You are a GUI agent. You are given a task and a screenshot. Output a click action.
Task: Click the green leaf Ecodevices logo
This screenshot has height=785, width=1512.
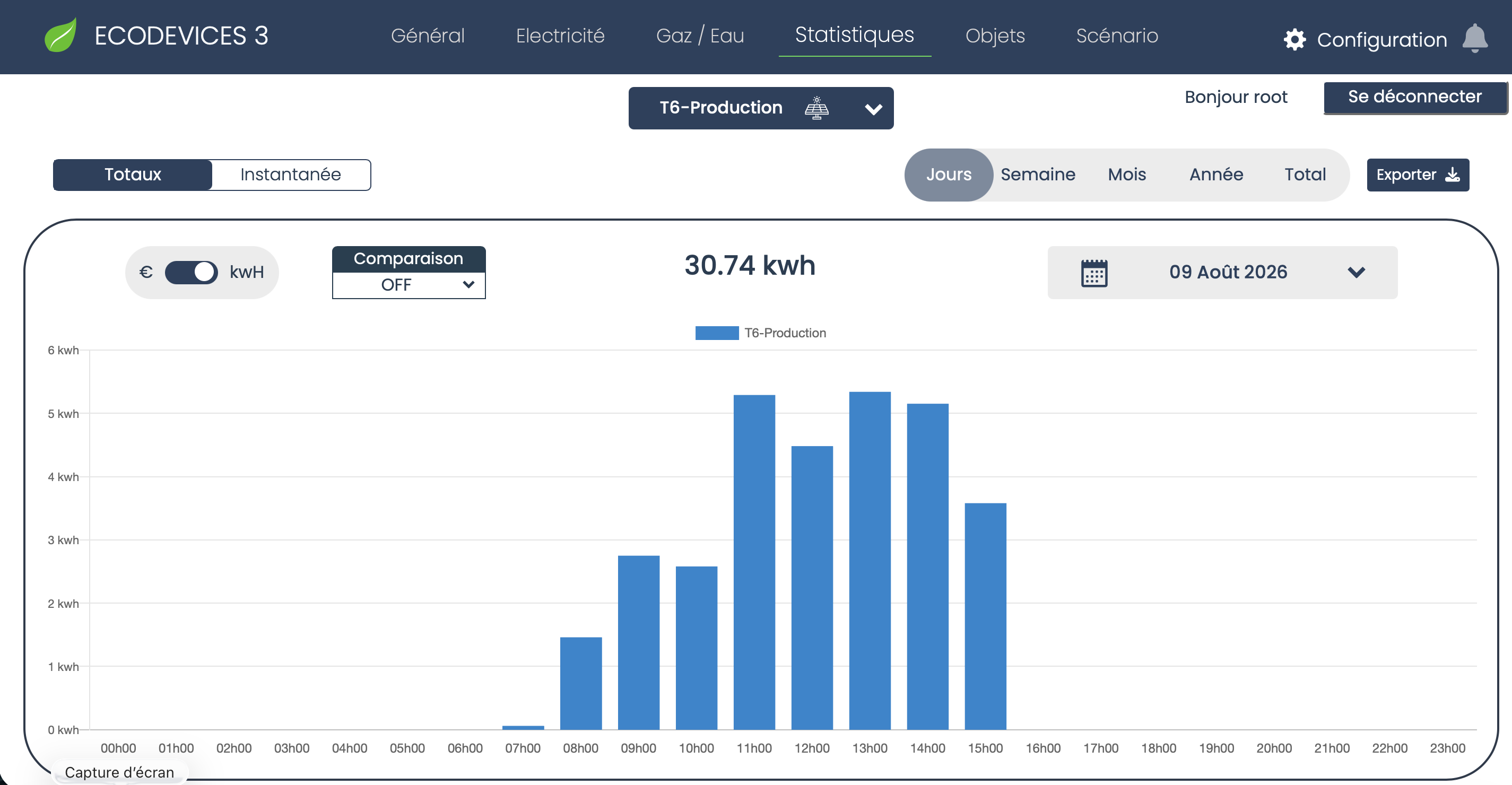point(61,35)
